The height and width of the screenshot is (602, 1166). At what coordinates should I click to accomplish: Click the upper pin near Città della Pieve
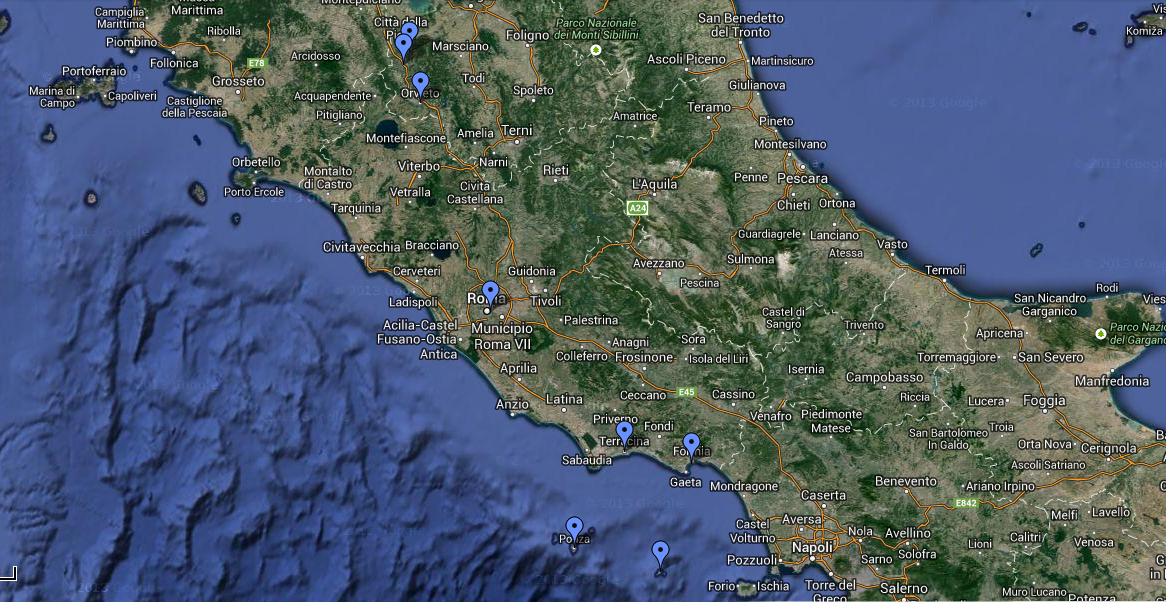tap(410, 30)
